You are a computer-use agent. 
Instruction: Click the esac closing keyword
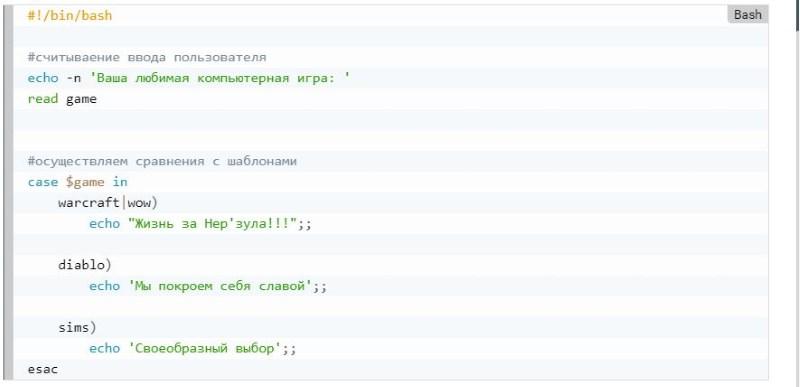pyautogui.click(x=43, y=369)
